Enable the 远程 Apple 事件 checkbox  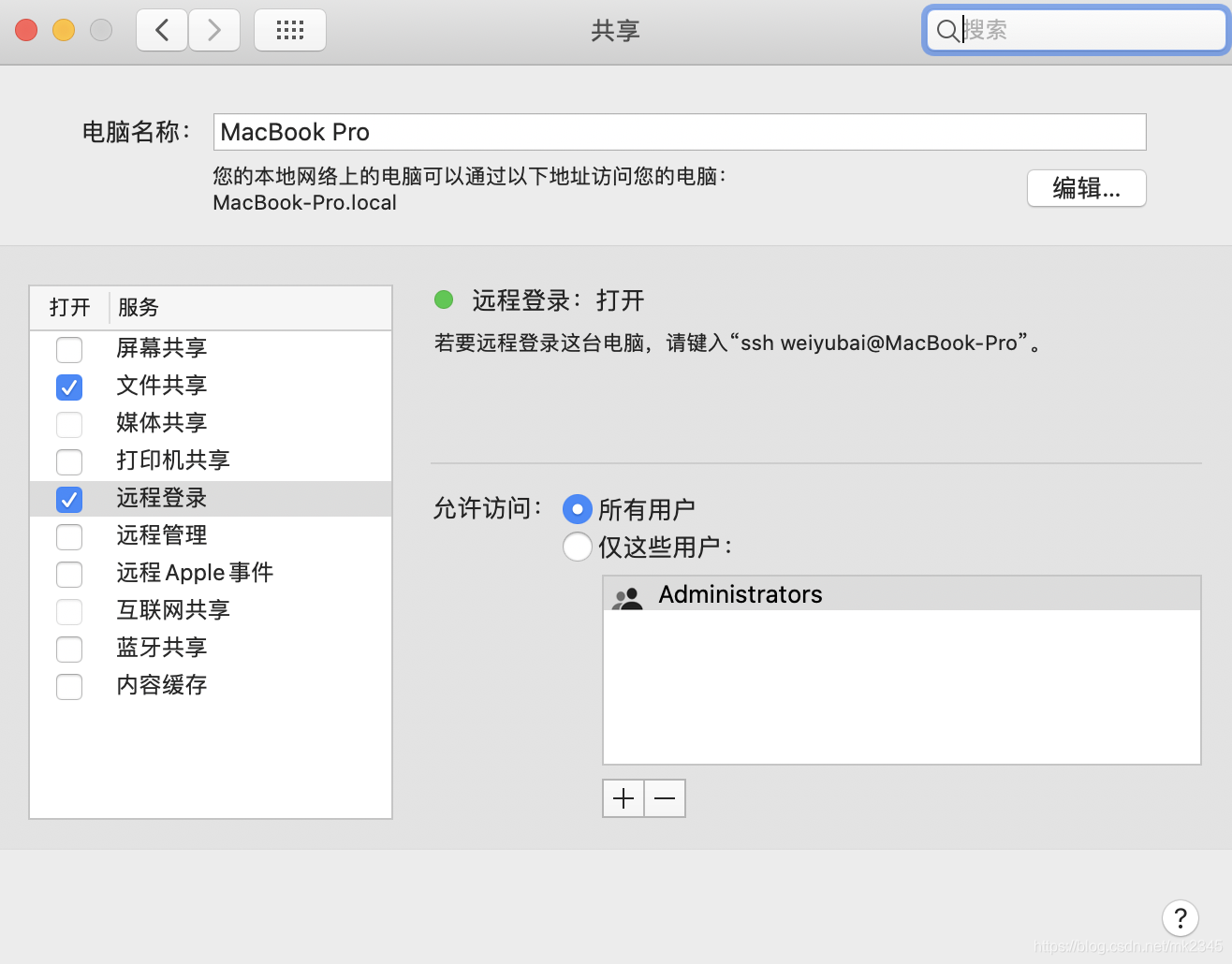point(69,575)
